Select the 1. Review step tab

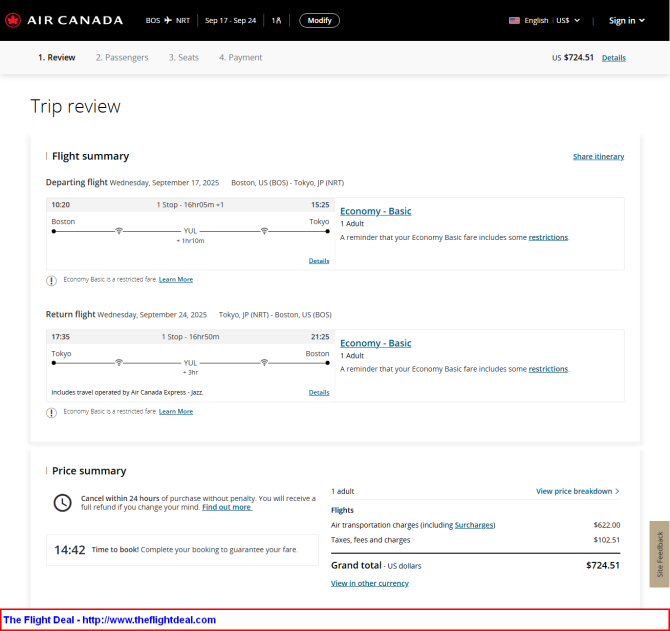click(57, 57)
